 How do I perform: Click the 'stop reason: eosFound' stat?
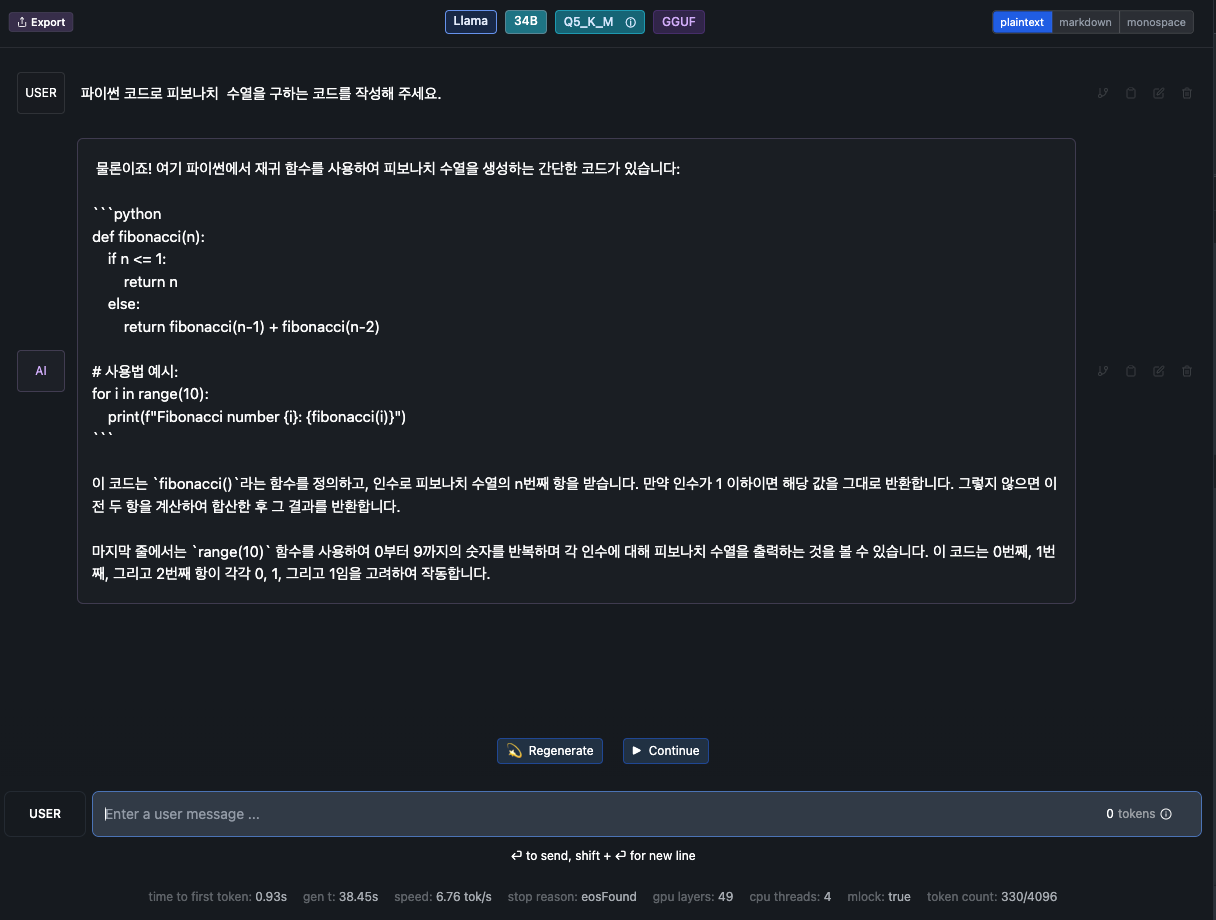[572, 897]
